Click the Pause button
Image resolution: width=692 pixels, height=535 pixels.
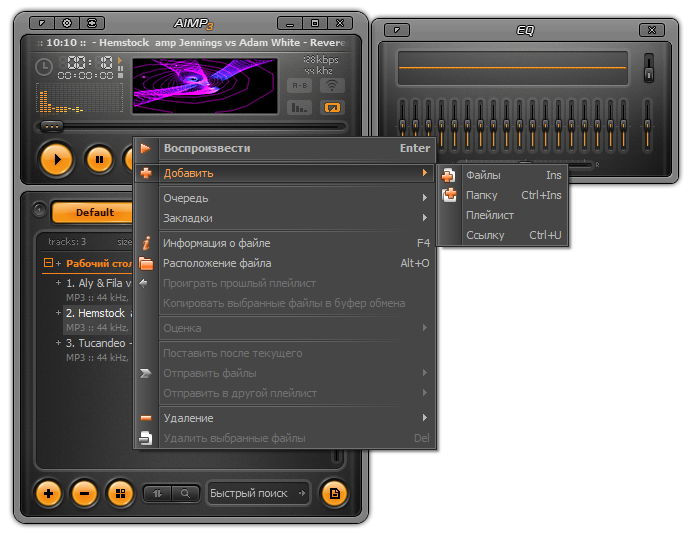(99, 159)
